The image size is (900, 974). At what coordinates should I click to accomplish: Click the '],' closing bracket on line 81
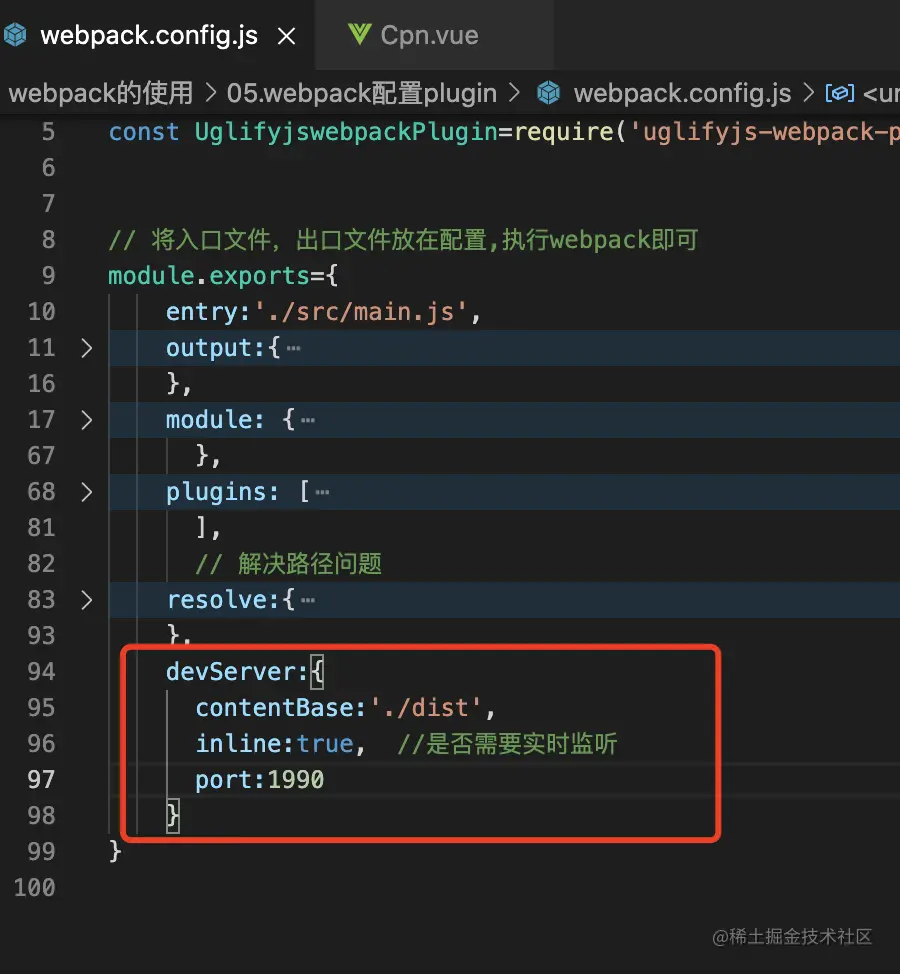point(208,528)
